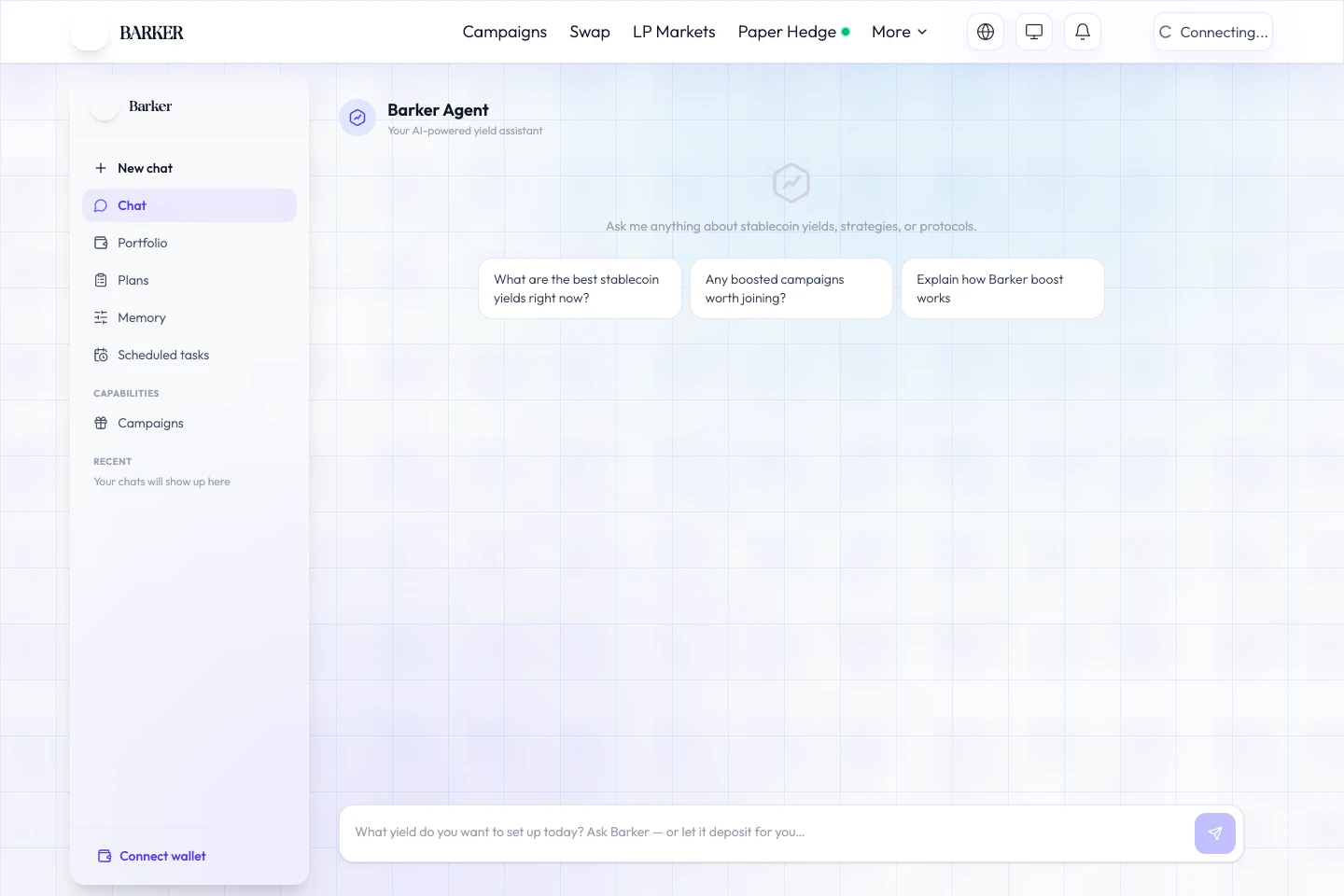Screen dimensions: 1344x896
Task: Click the Connect wallet link
Action: (x=152, y=856)
